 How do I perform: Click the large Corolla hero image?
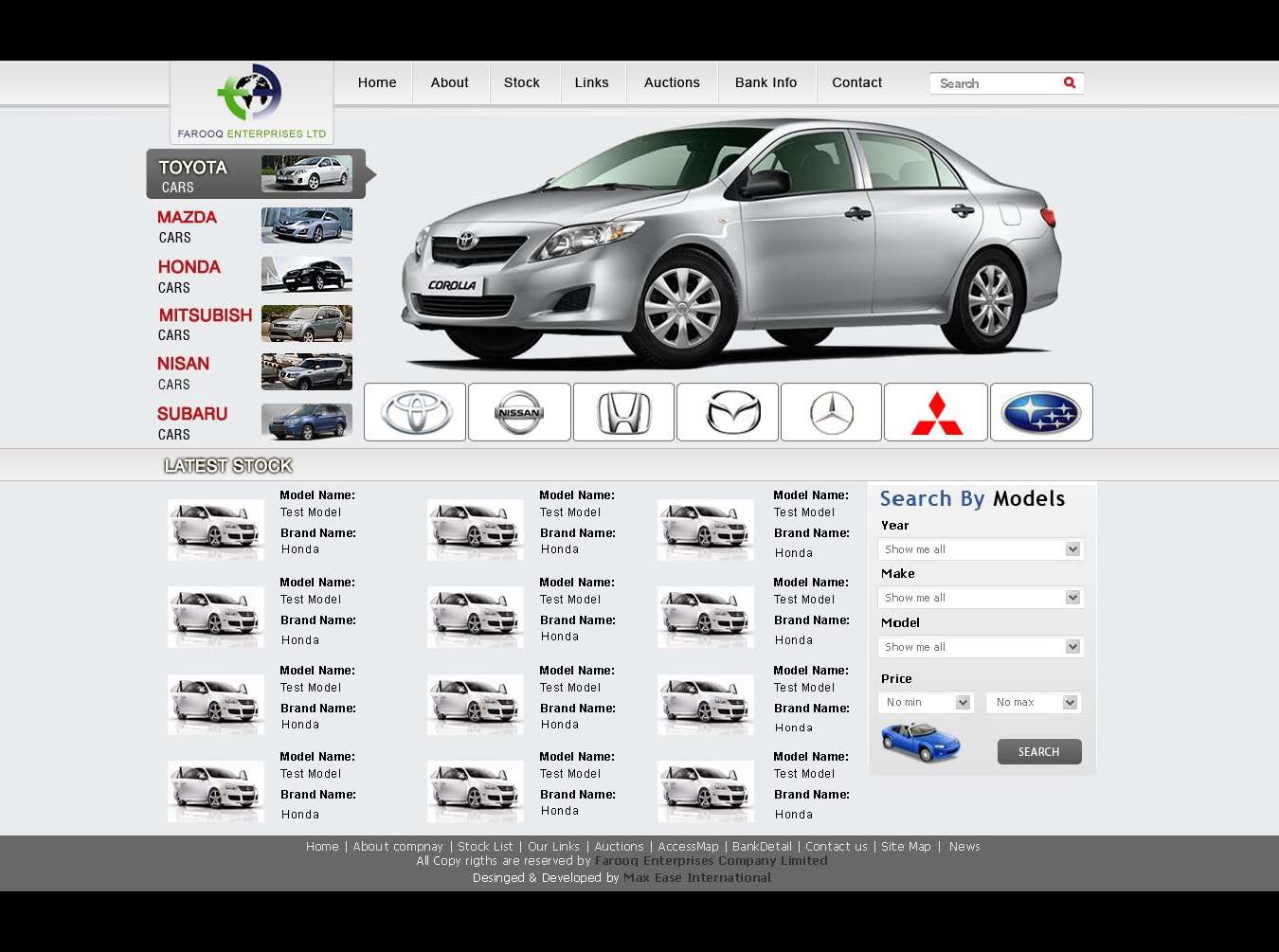[731, 243]
